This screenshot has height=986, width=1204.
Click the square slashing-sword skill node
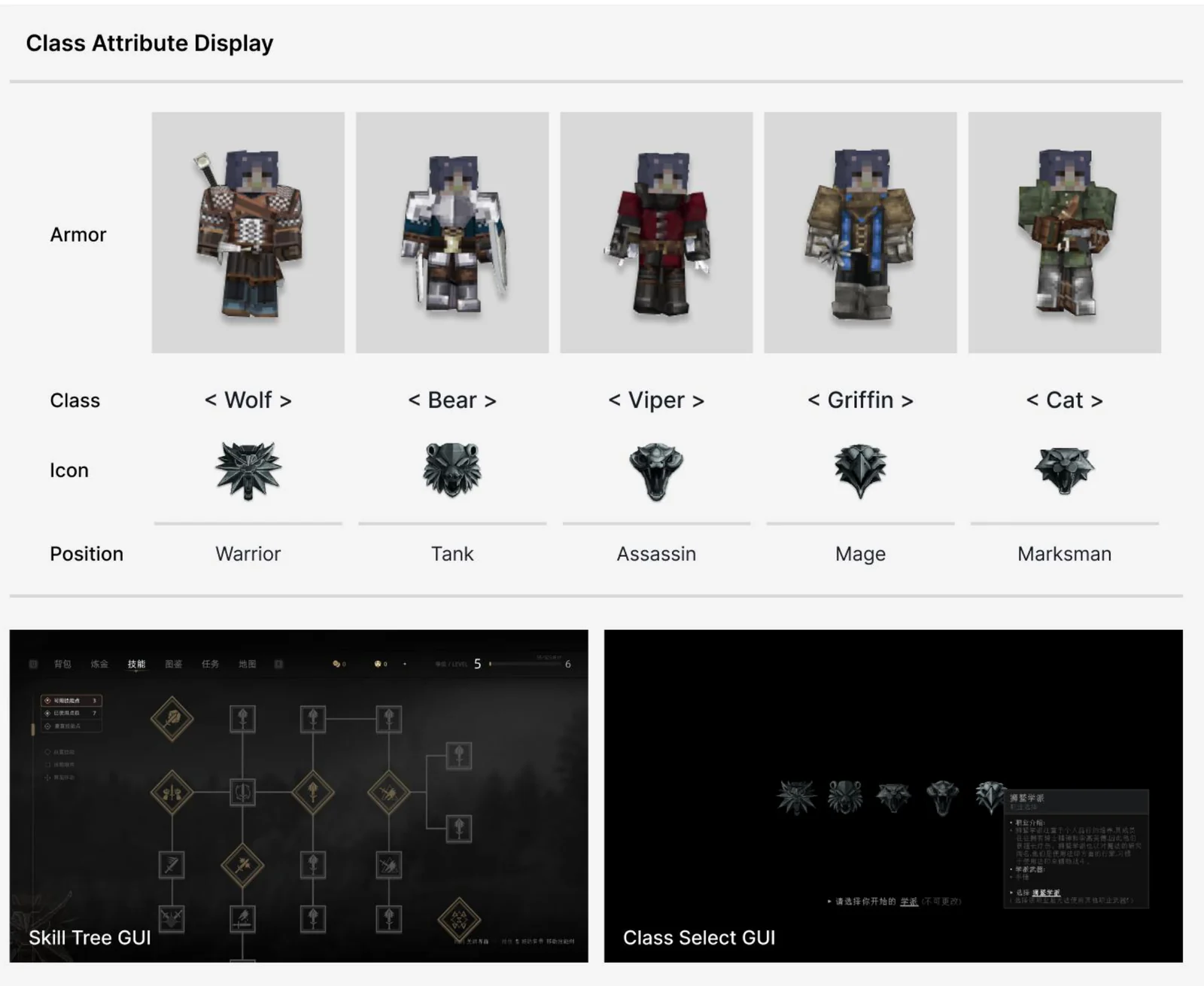pos(172,865)
